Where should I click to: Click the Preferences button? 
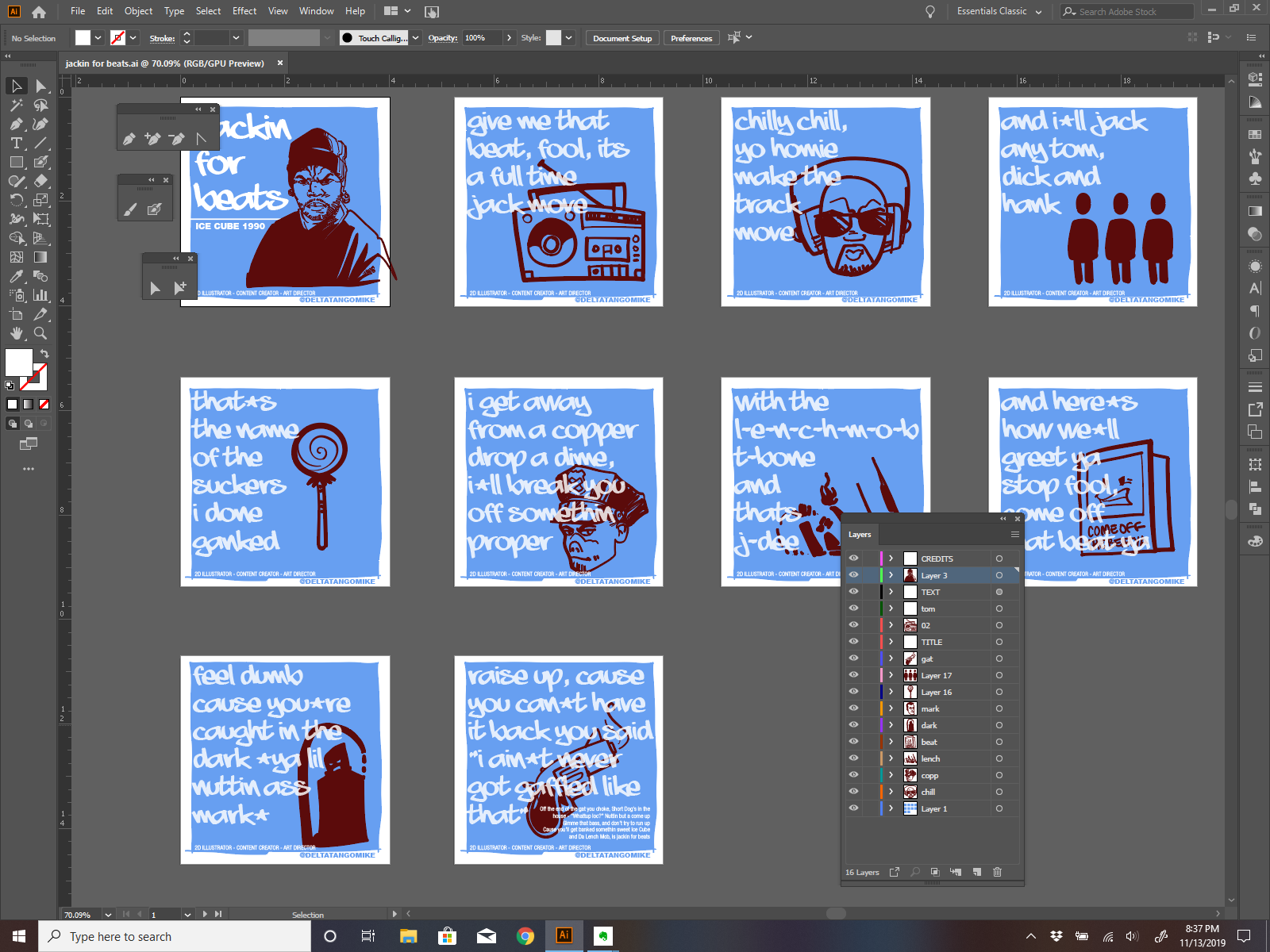click(x=691, y=38)
